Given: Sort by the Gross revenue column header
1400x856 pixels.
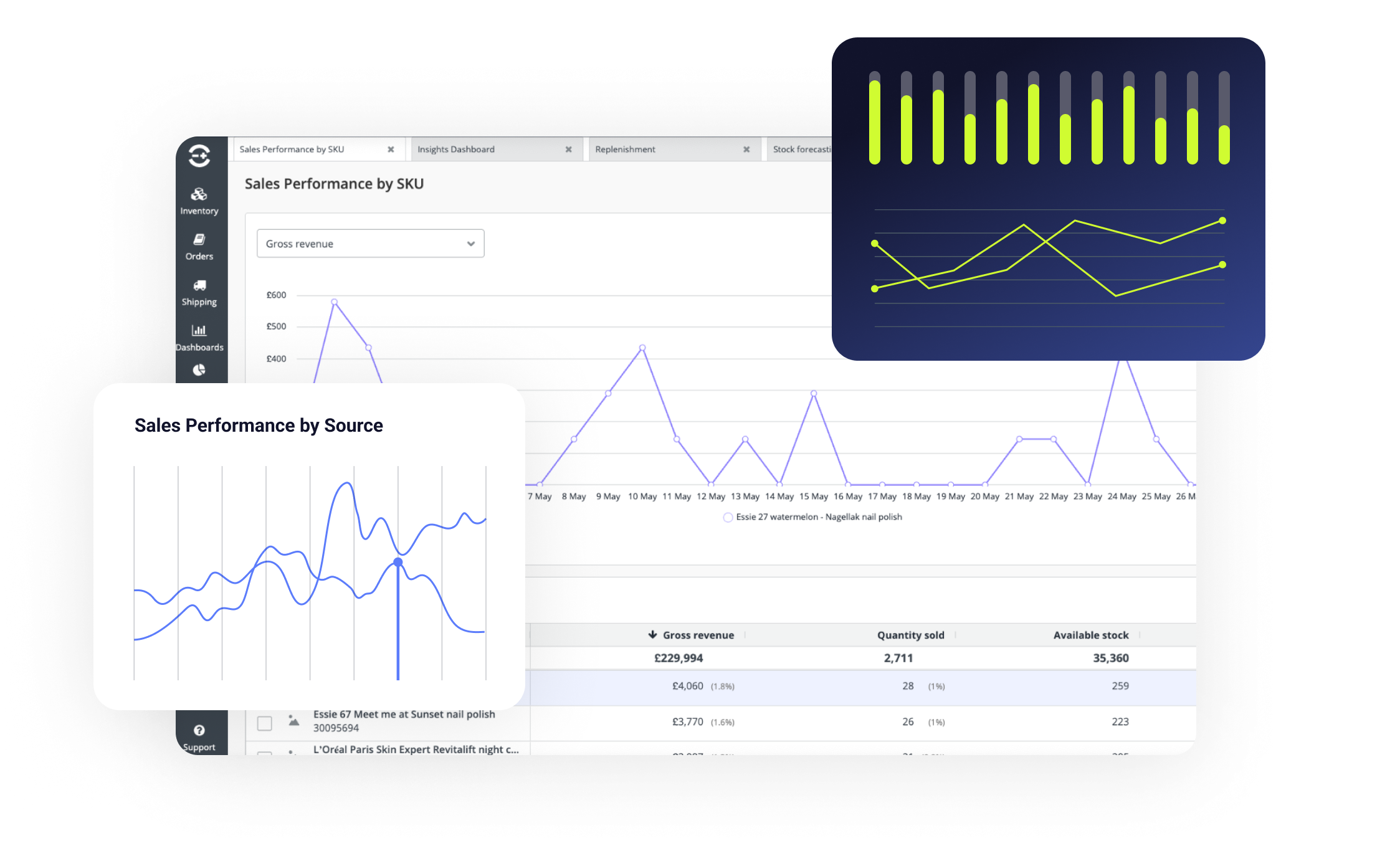Looking at the screenshot, I should 697,635.
